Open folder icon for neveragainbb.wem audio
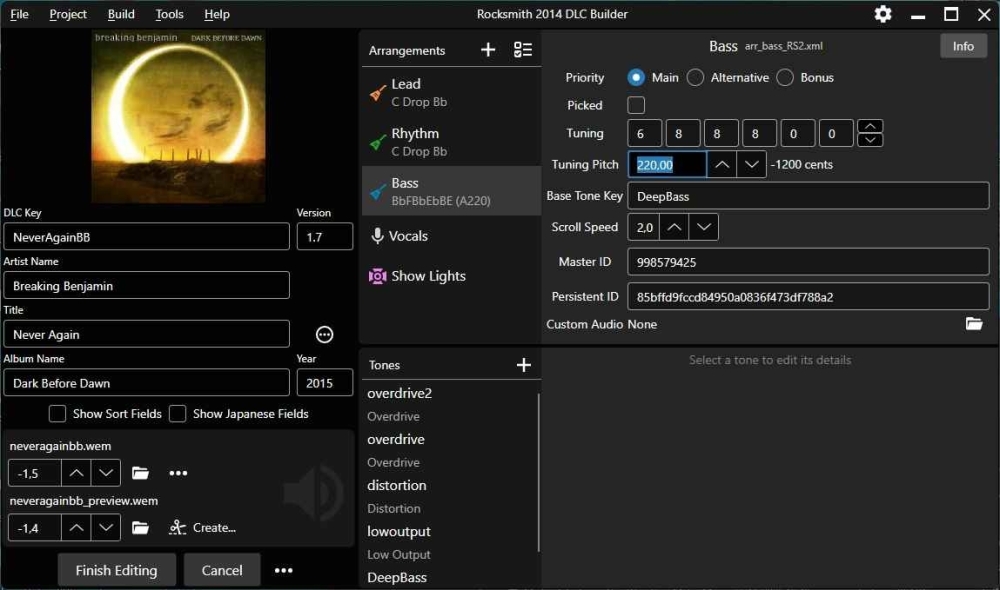This screenshot has width=1000, height=590. coord(140,473)
